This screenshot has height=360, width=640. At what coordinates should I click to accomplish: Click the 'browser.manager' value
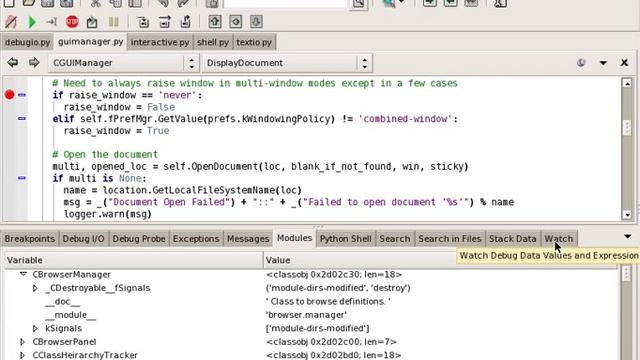[306, 315]
